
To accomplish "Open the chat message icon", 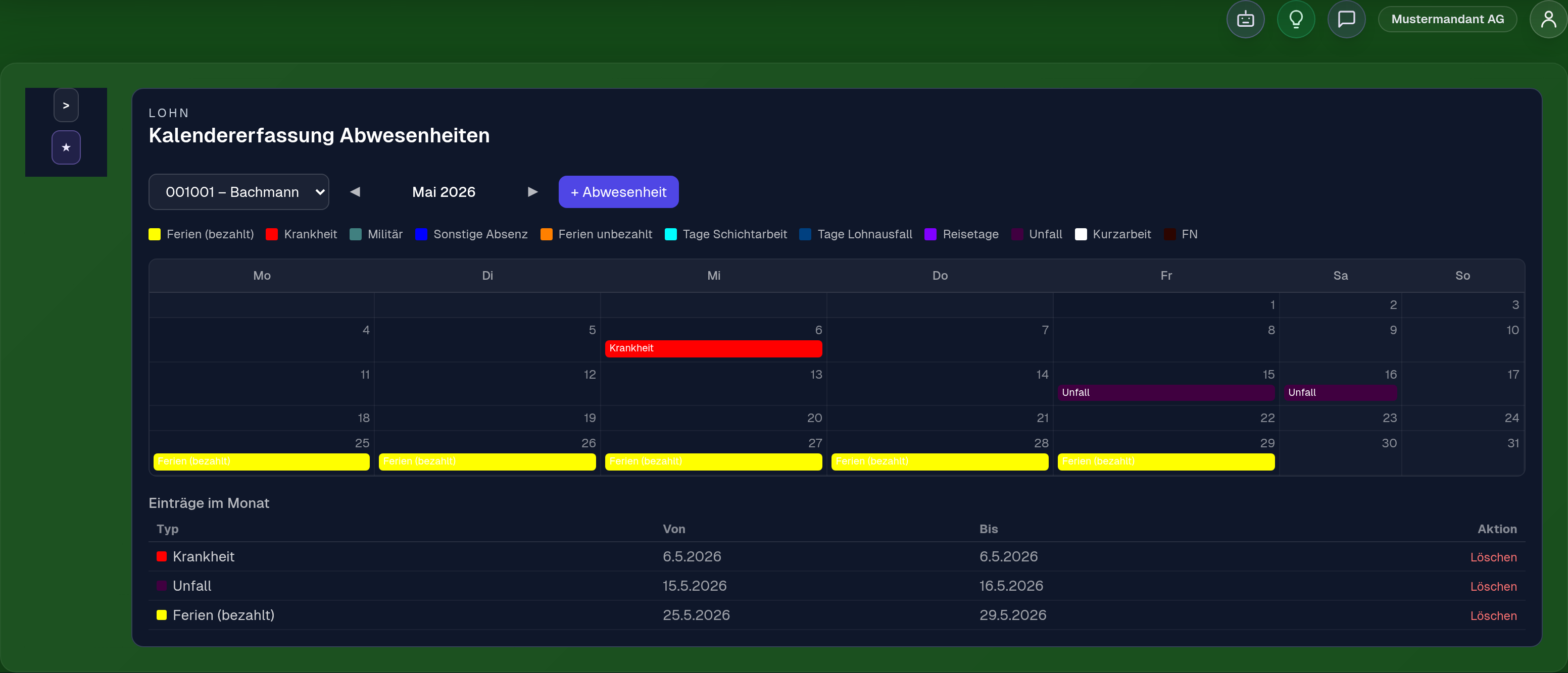I will 1346,20.
